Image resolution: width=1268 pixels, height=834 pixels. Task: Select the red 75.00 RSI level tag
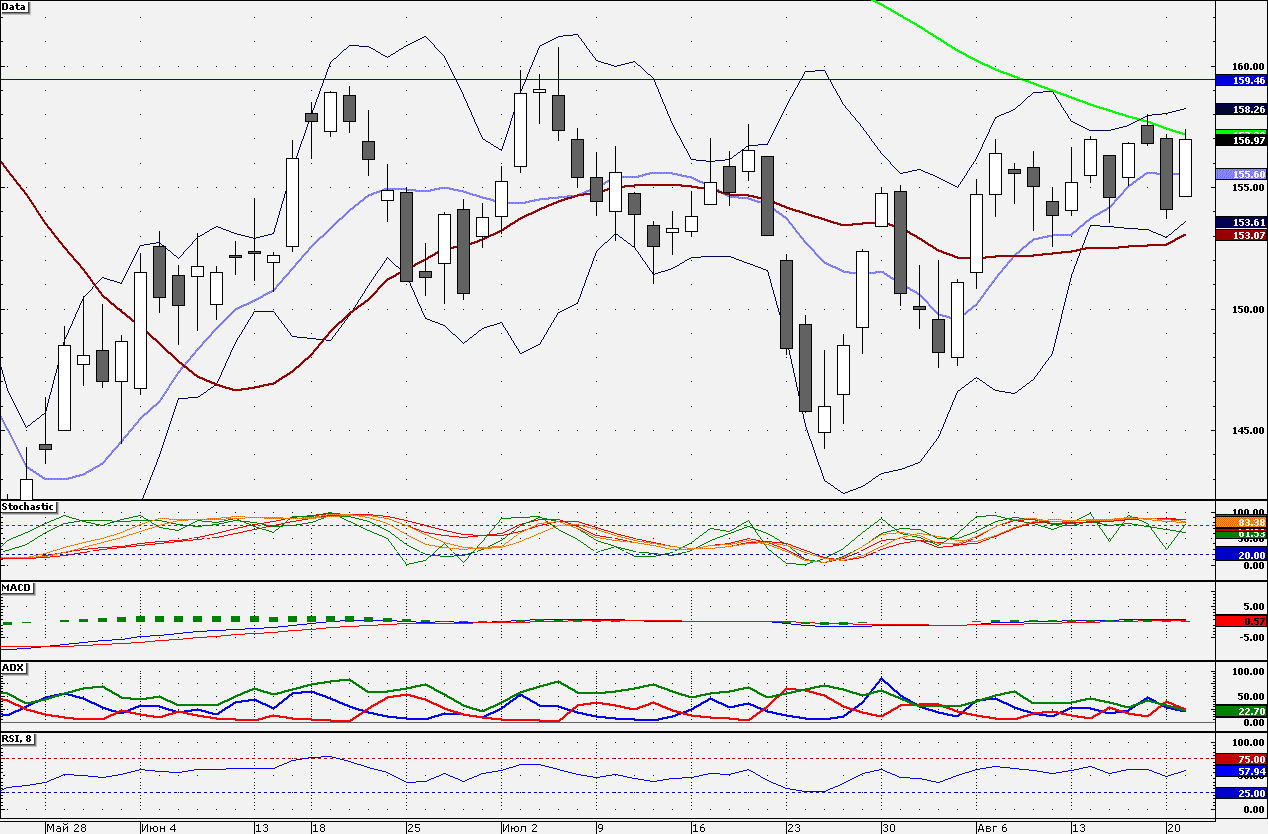pyautogui.click(x=1239, y=759)
